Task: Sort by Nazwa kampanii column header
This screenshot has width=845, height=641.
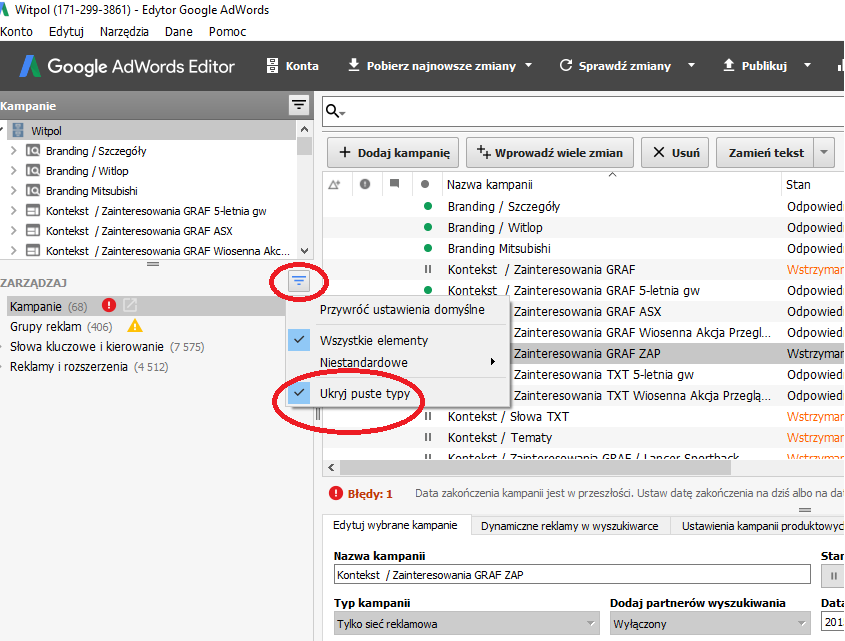Action: coord(611,184)
